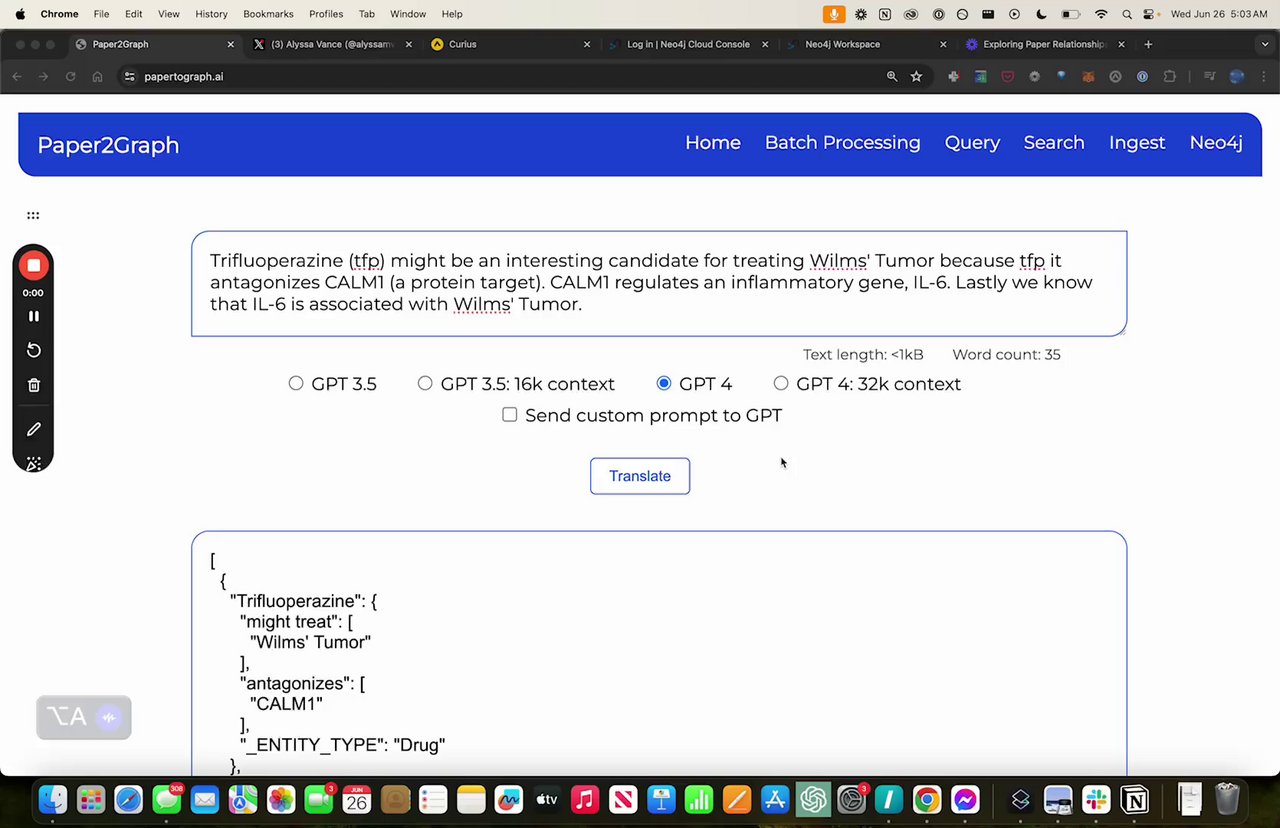Delete the recording with the trash icon
1280x828 pixels.
point(33,385)
